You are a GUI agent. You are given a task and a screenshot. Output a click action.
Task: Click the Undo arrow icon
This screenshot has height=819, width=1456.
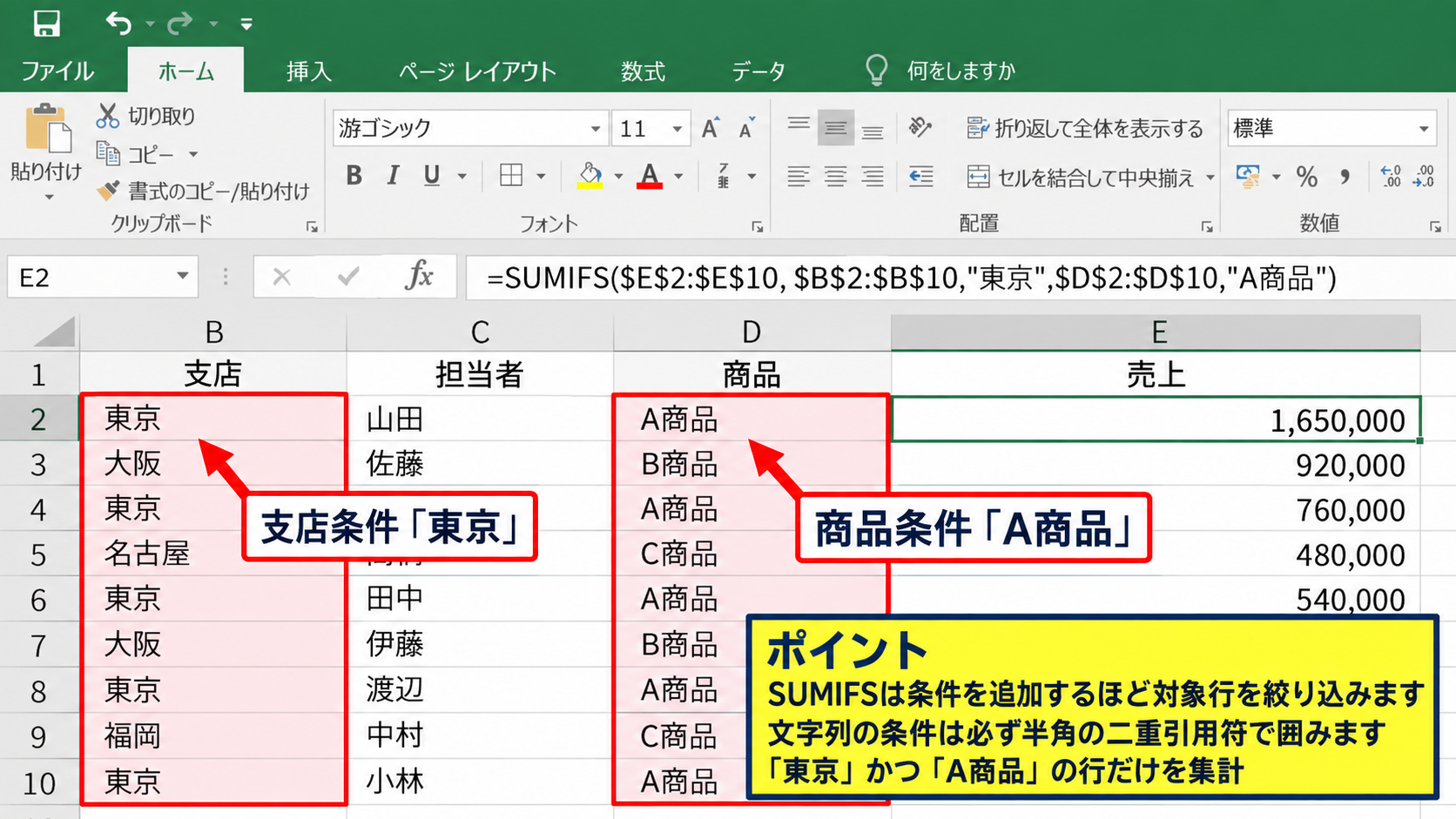point(118,23)
